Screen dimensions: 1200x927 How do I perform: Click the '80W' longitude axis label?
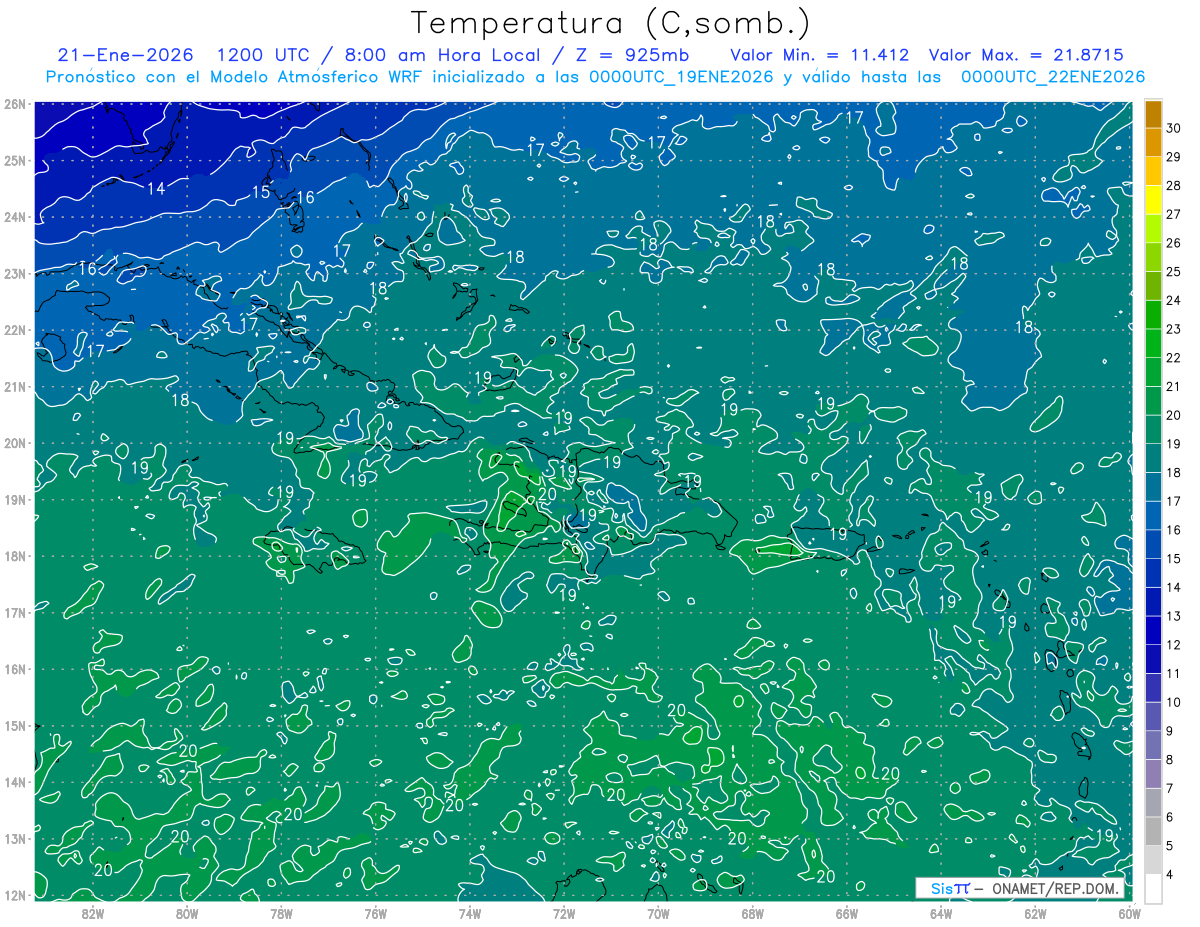coord(187,913)
